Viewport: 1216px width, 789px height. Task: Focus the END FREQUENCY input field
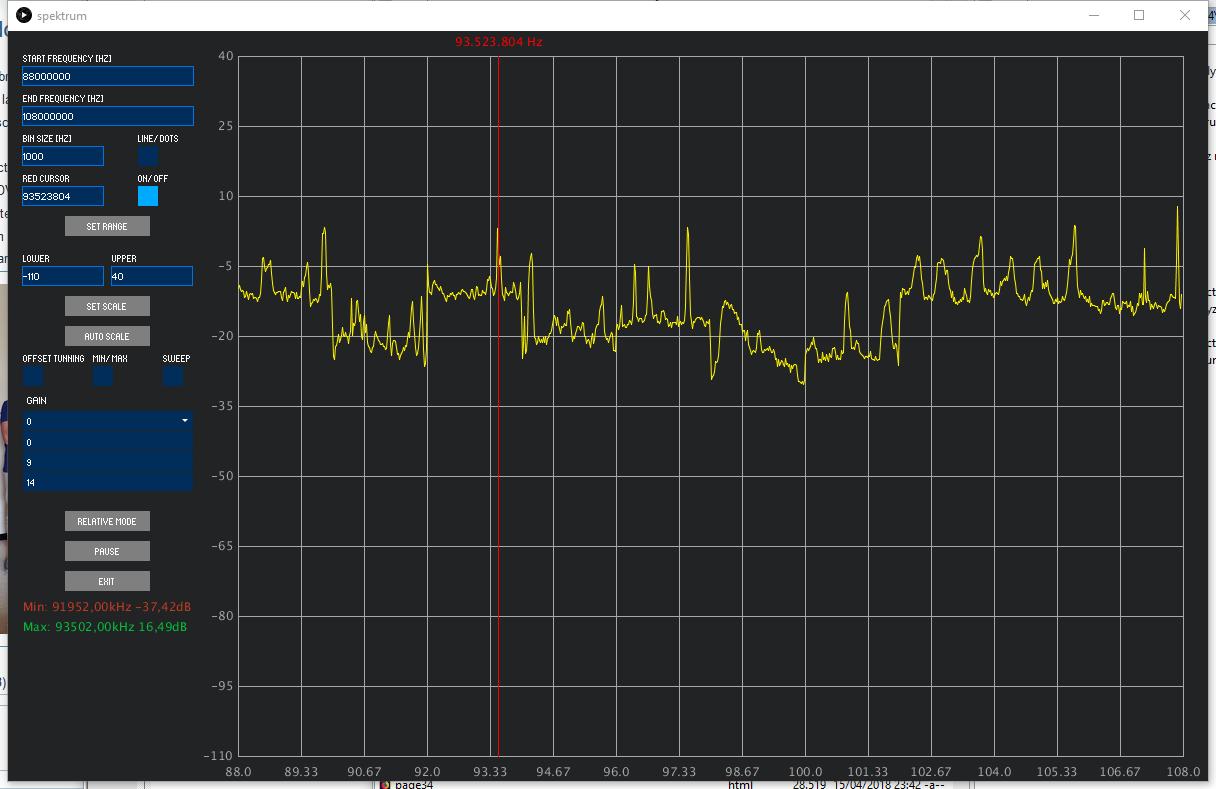(107, 116)
